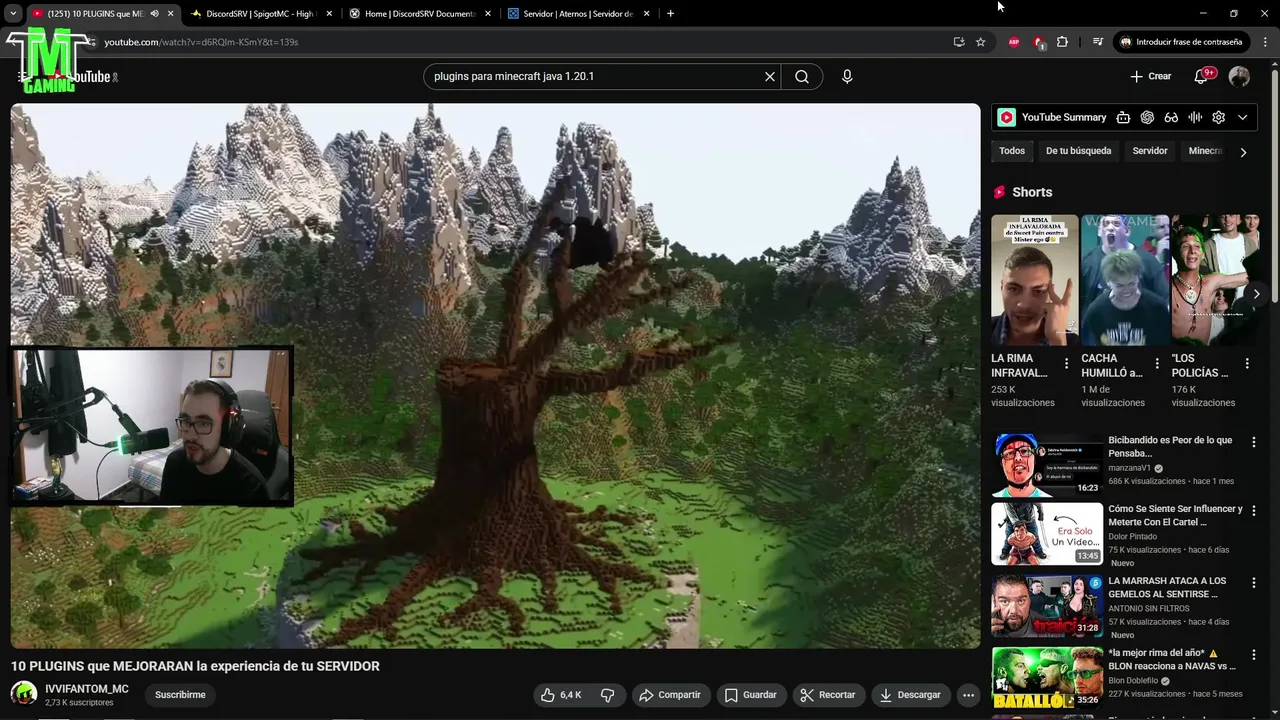Like the video with thumbs up
This screenshot has height=720, width=1280.
point(561,695)
